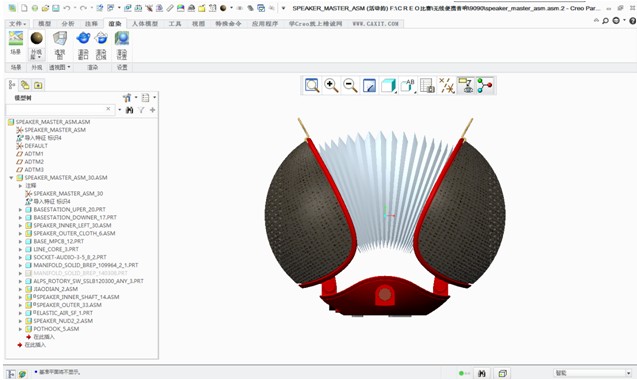Redo the last undone action
The height and width of the screenshot is (380, 637).
83,8
